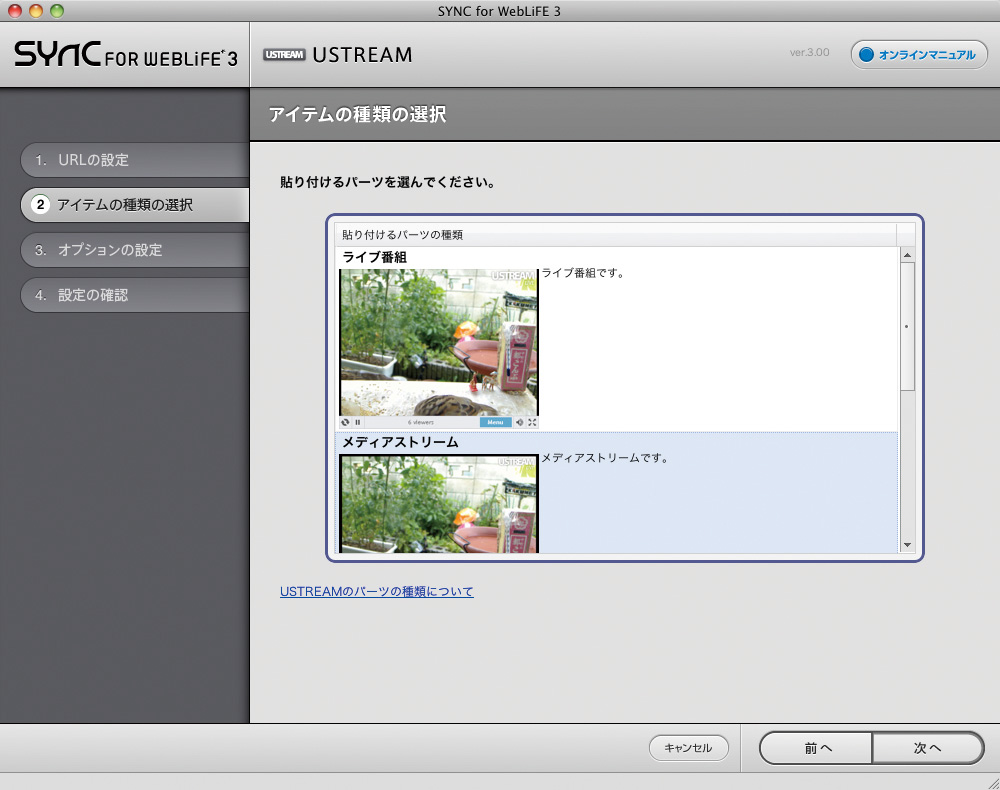Screen dimensions: 1000x790
Task: Click the キャンセル button
Action: pyautogui.click(x=689, y=748)
